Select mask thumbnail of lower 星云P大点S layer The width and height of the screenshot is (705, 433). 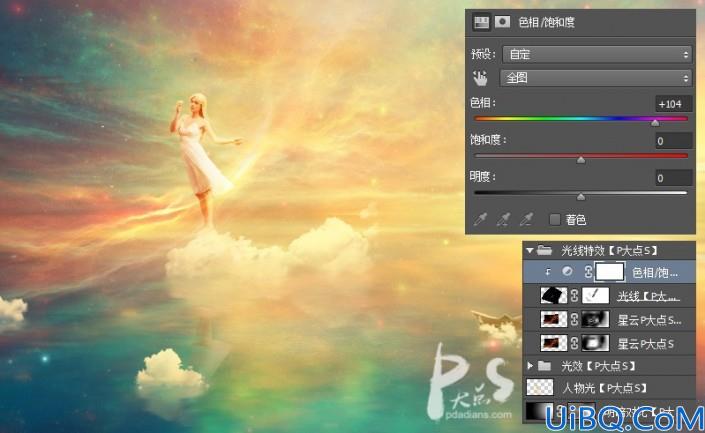point(596,343)
